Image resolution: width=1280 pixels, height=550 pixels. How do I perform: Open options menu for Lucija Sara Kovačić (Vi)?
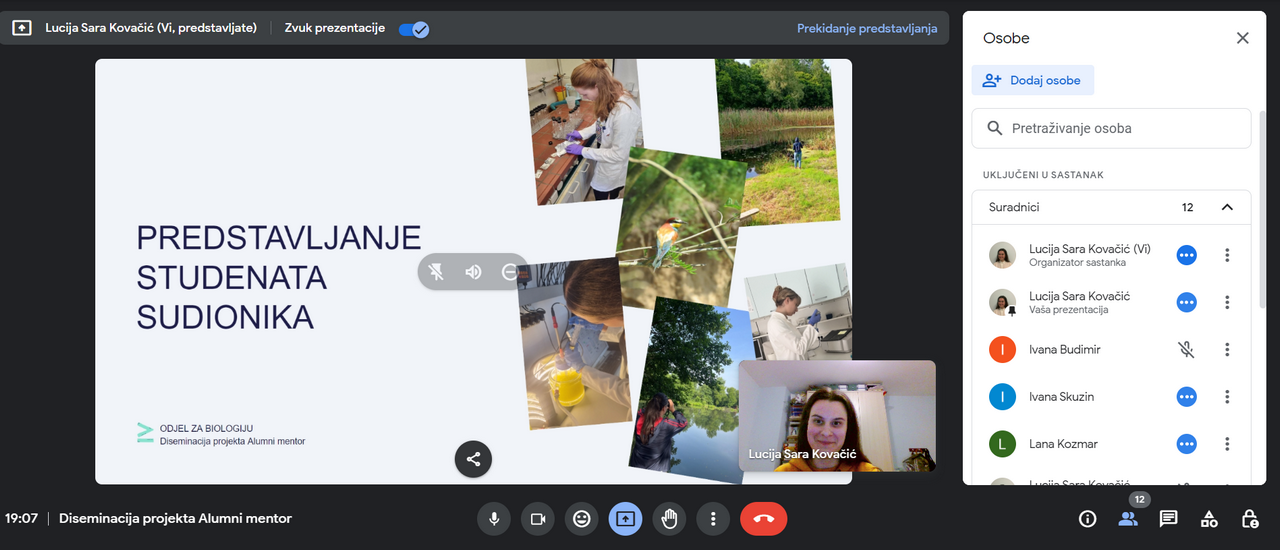pyautogui.click(x=1227, y=255)
